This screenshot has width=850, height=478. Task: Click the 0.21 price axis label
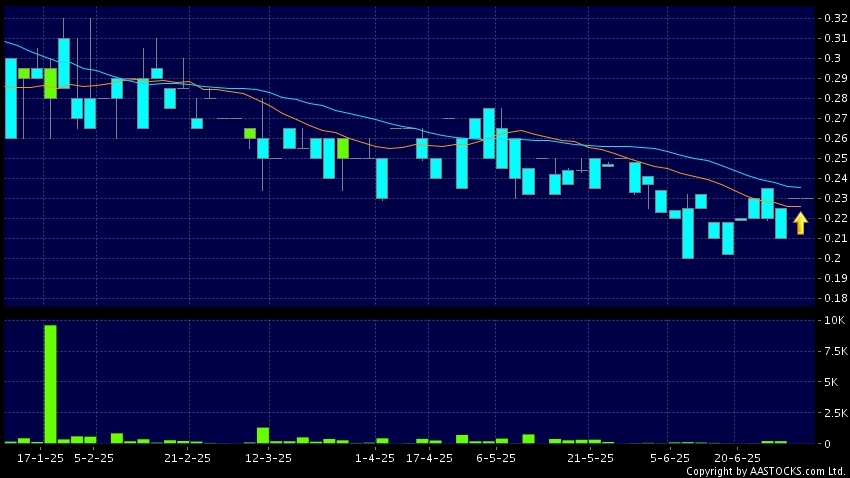click(835, 238)
